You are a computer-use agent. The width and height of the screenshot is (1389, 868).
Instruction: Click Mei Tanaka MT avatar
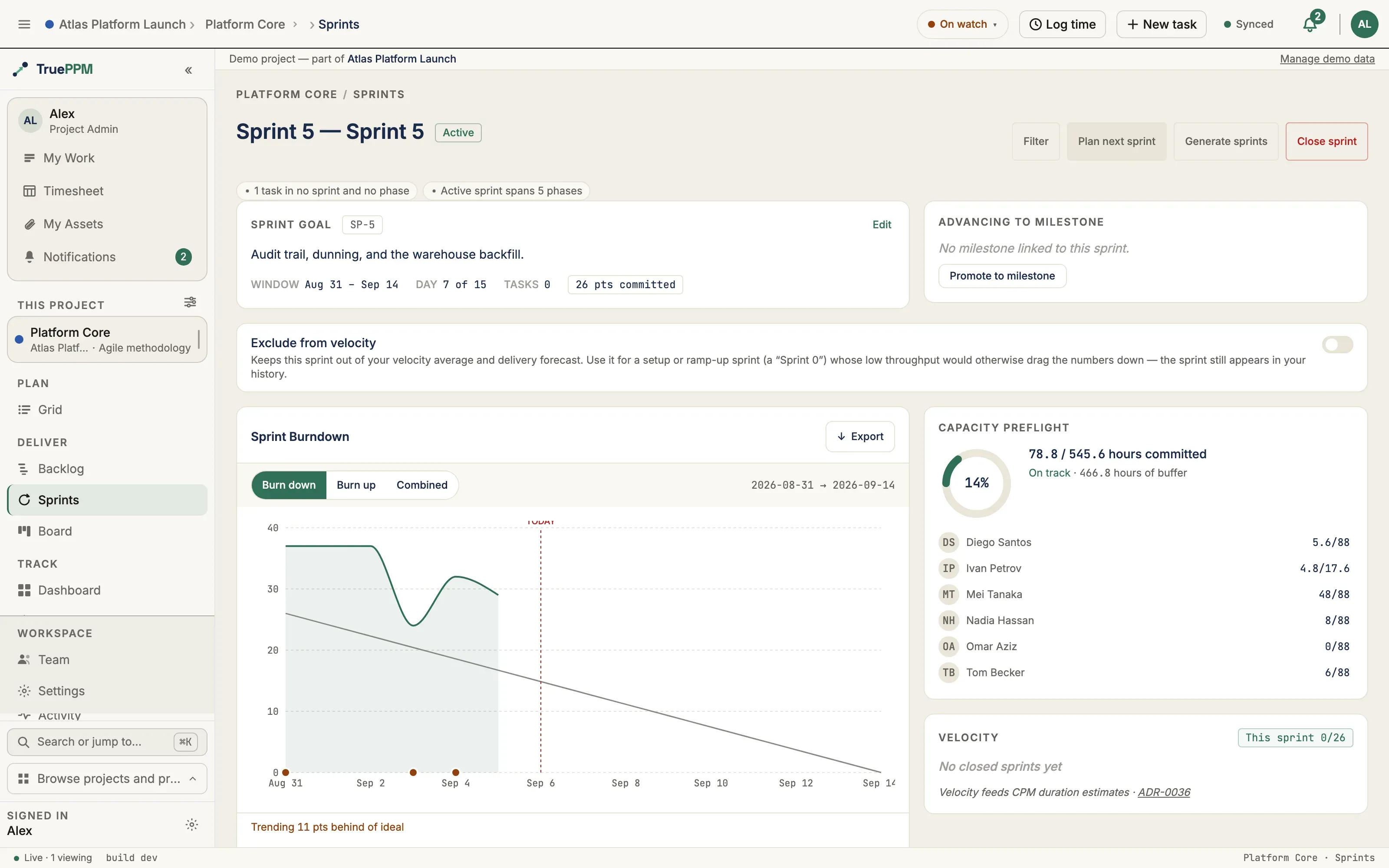tap(948, 594)
